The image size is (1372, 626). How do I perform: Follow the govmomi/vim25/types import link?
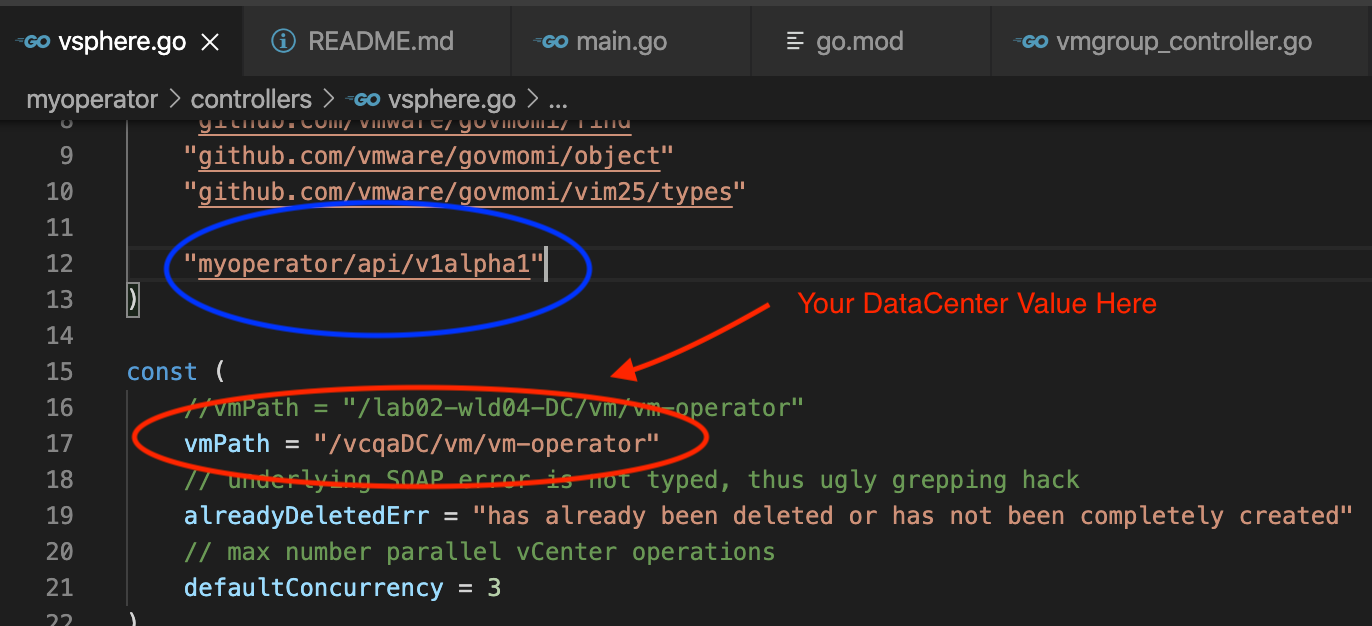(465, 192)
